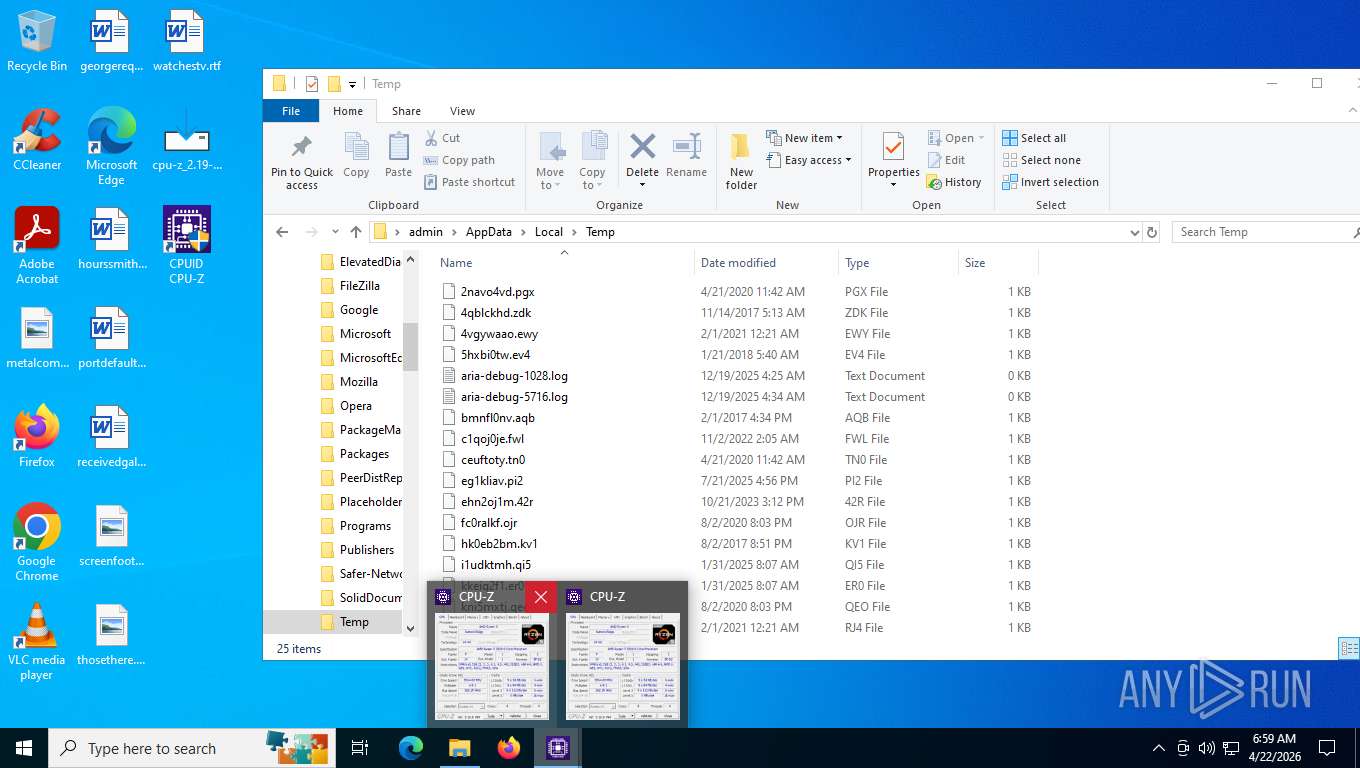Open the Quick Access Toolbar customize dropdown
Screen dimensions: 1360x768
tap(352, 84)
